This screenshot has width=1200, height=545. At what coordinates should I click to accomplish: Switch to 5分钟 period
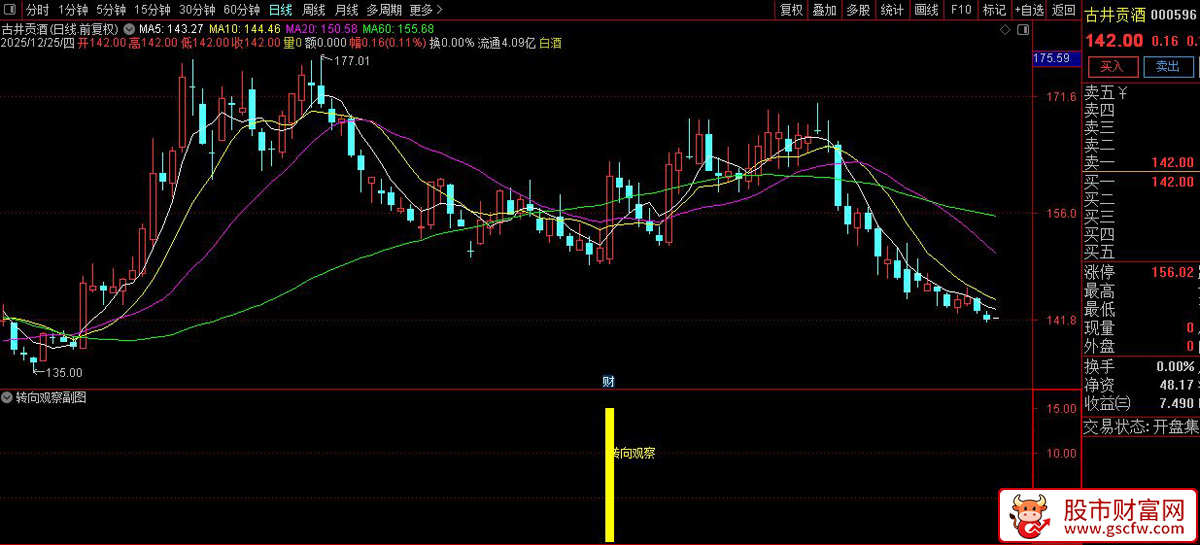tap(111, 9)
